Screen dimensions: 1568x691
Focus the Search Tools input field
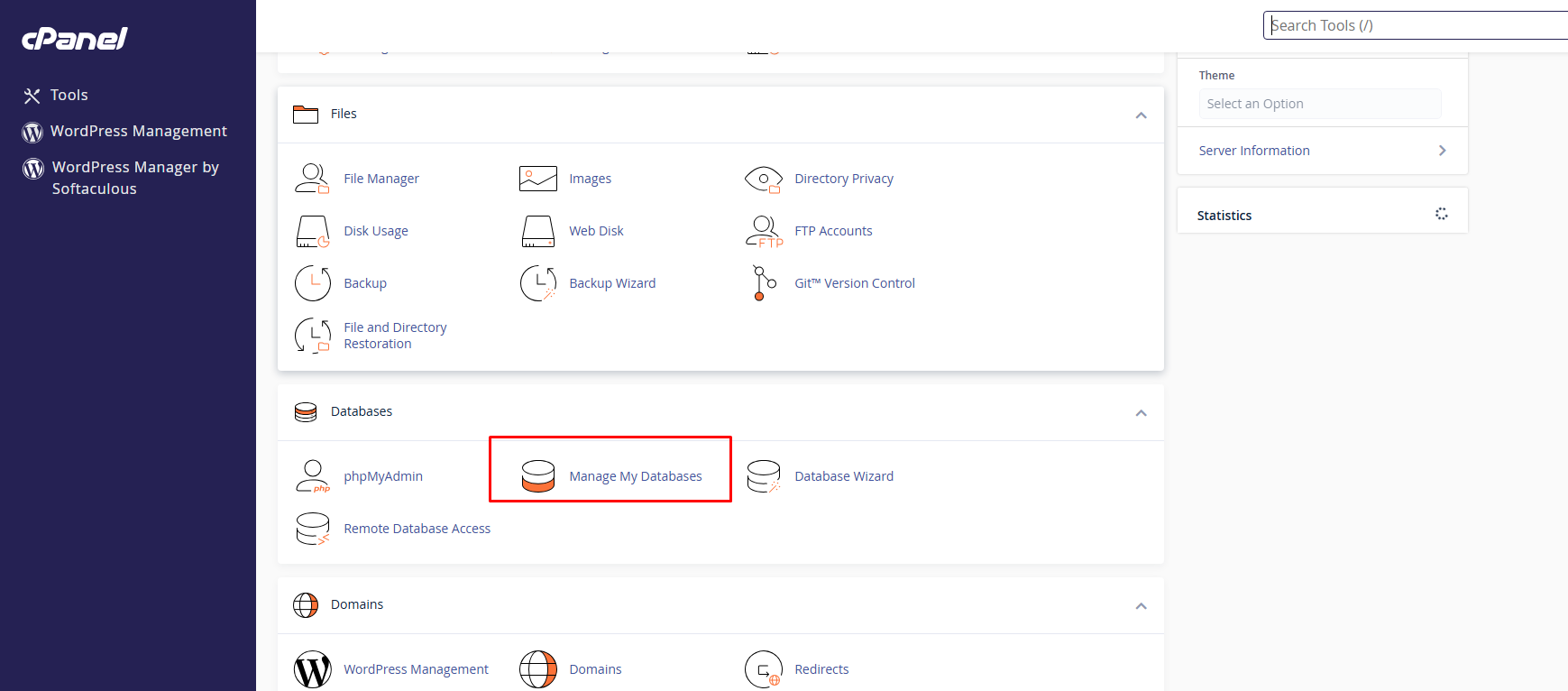pyautogui.click(x=1416, y=25)
